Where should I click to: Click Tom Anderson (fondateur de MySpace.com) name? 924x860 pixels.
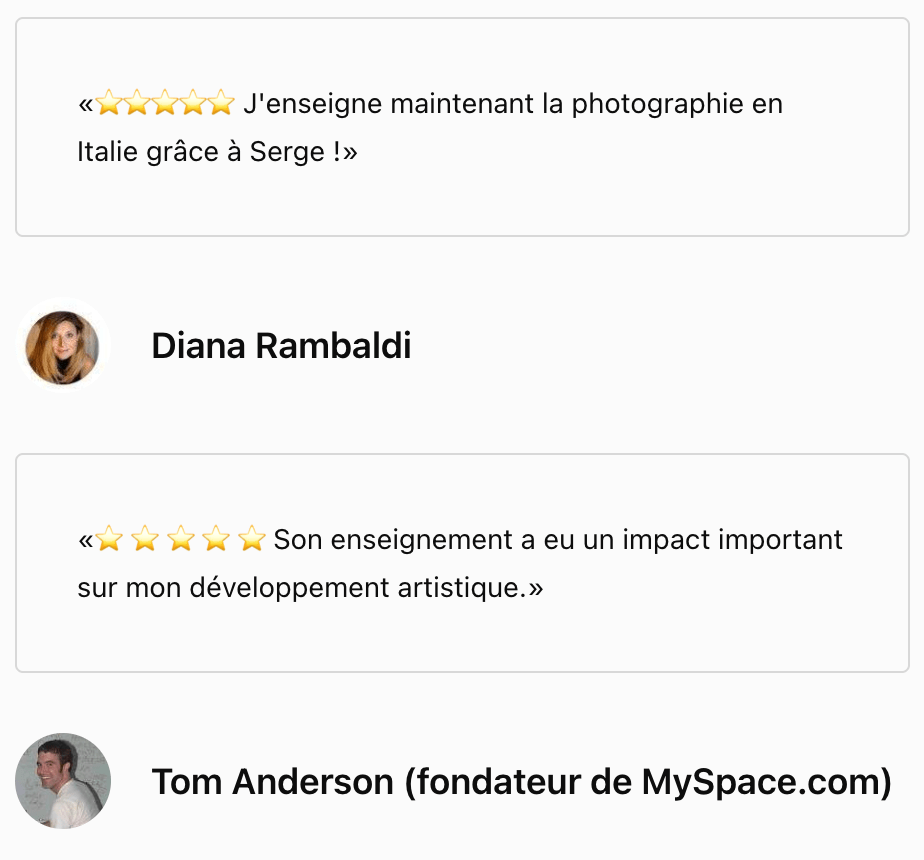click(522, 782)
